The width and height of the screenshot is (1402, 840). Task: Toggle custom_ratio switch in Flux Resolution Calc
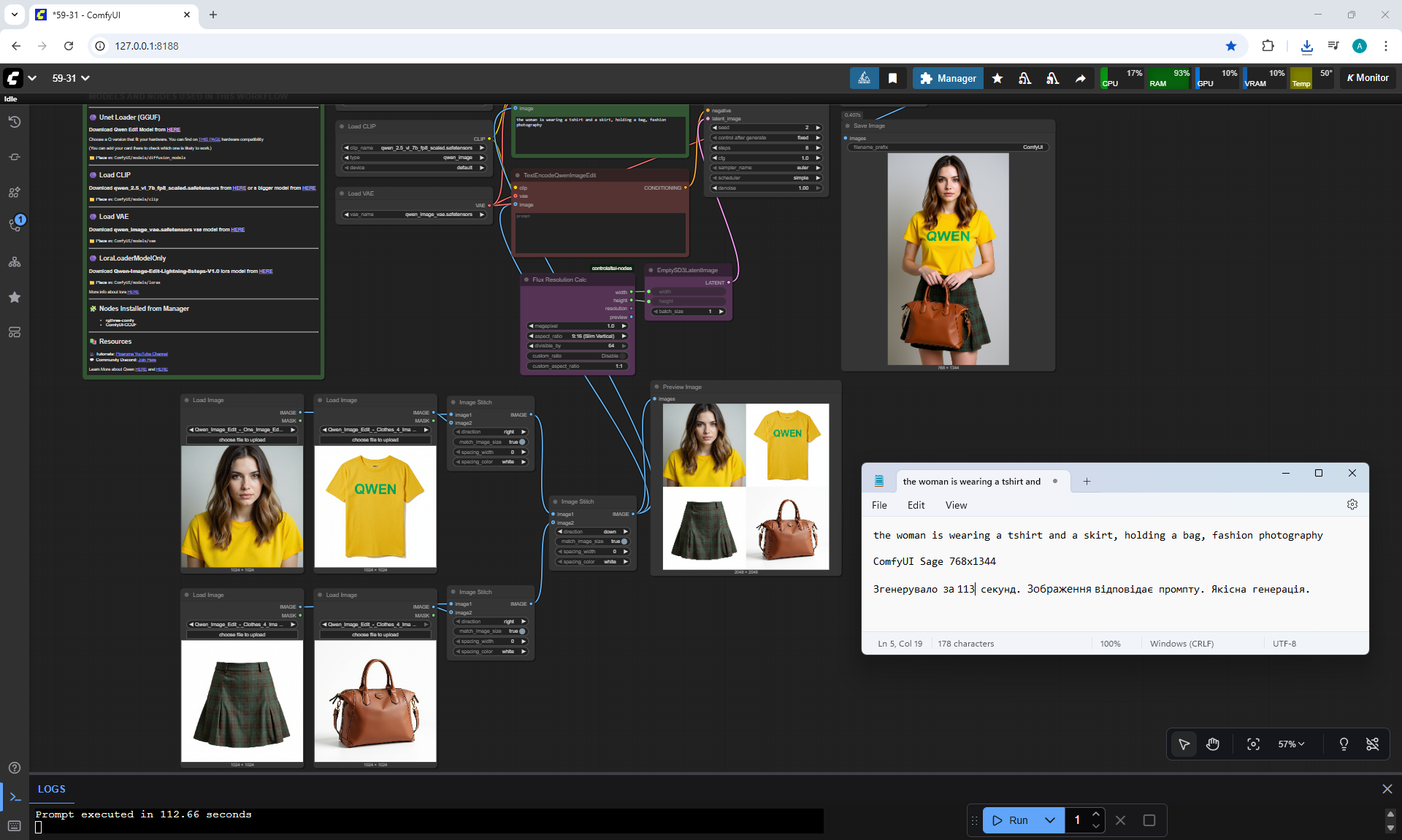622,356
